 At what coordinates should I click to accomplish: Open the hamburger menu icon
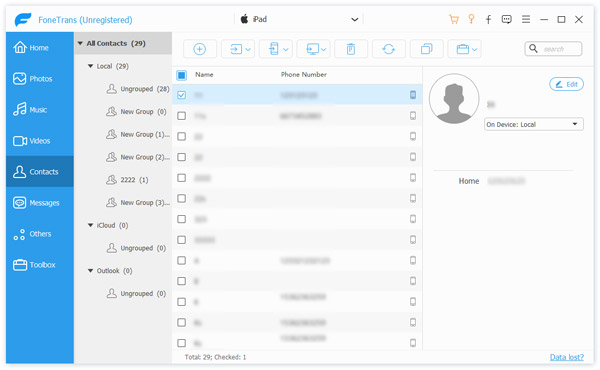pos(526,19)
